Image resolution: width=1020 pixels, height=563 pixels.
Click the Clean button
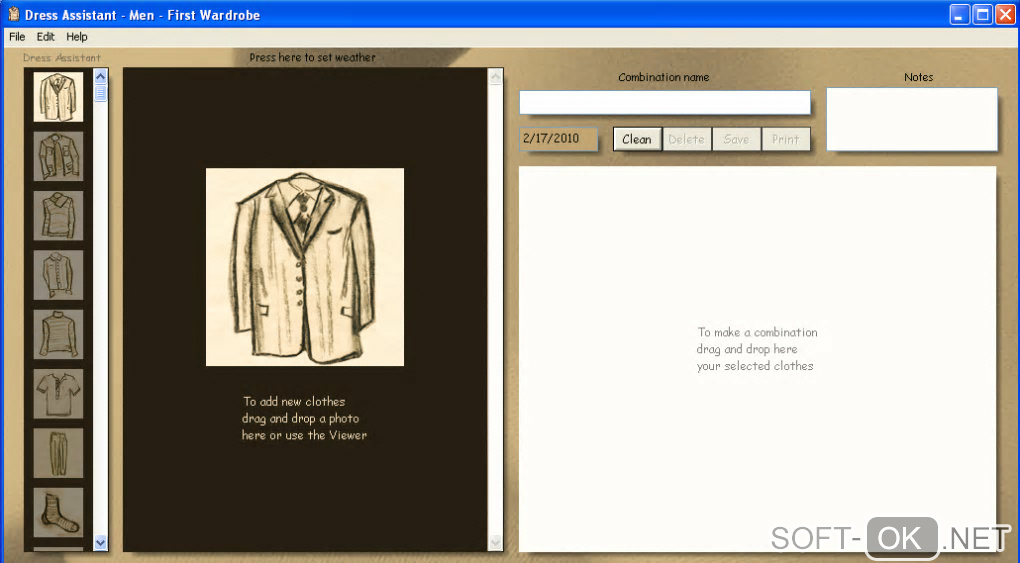pyautogui.click(x=637, y=139)
